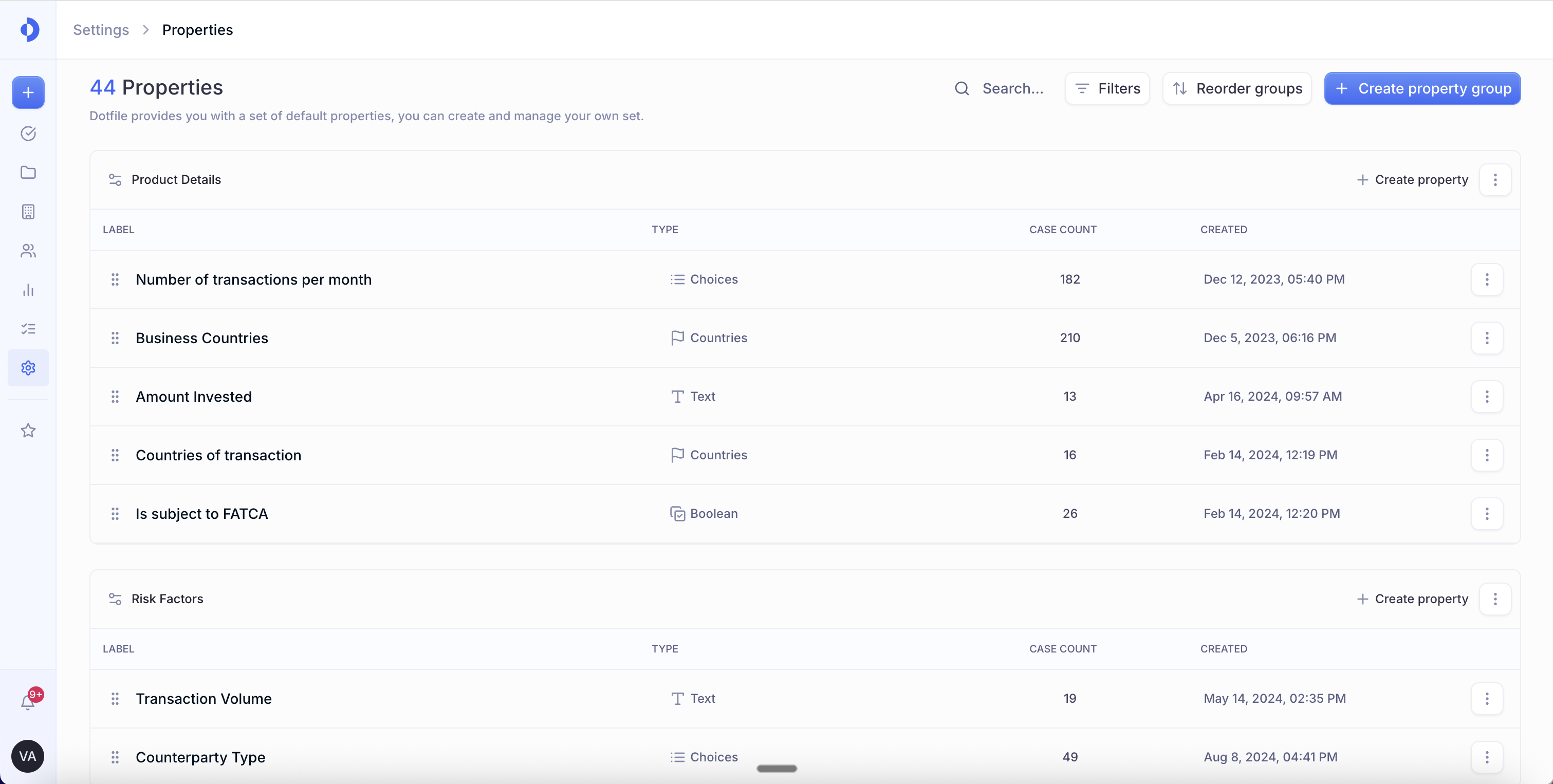The image size is (1553, 784).
Task: Open the people icon in sidebar
Action: [x=28, y=251]
